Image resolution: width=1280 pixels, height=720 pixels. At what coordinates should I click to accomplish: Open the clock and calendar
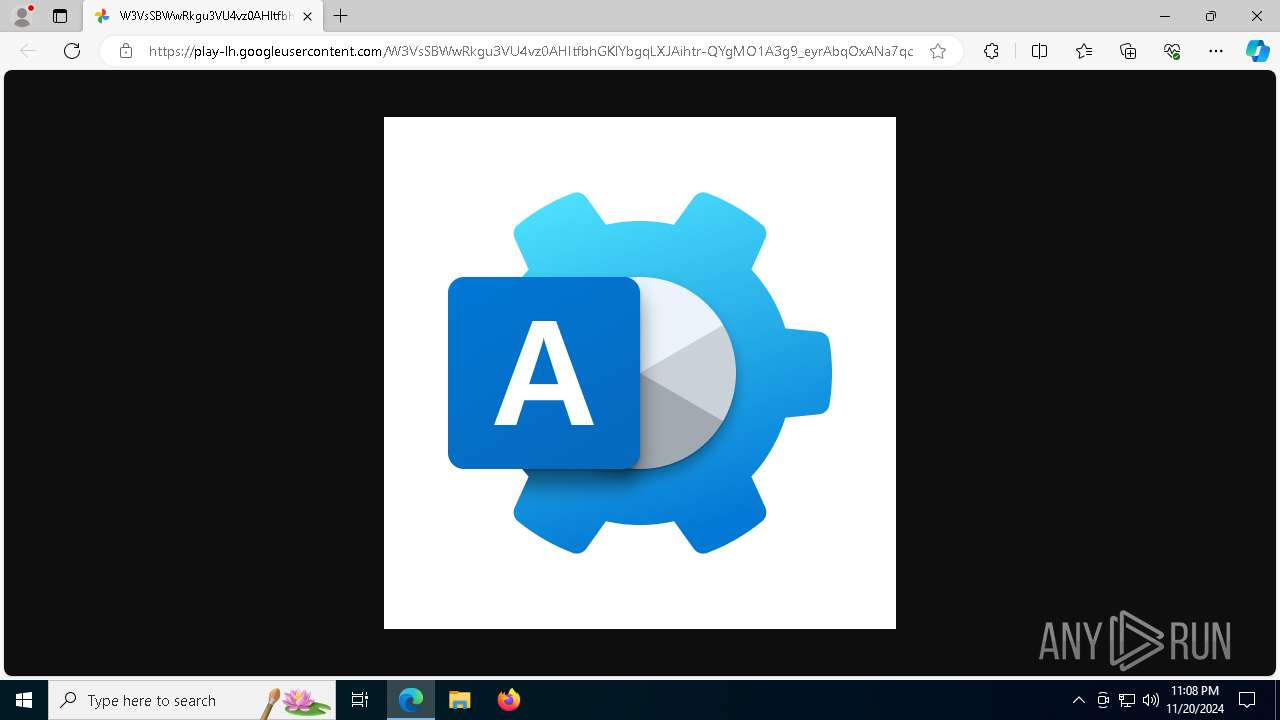[1195, 700]
